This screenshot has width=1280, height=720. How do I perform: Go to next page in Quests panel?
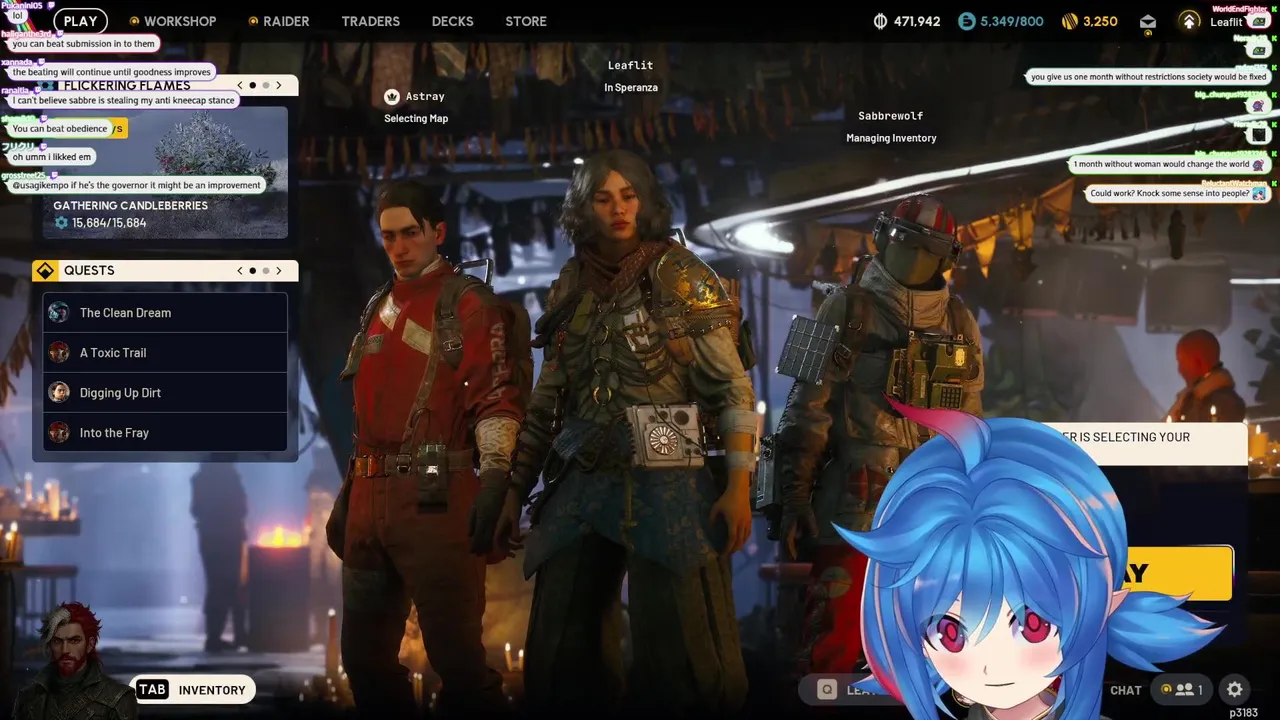pyautogui.click(x=279, y=270)
